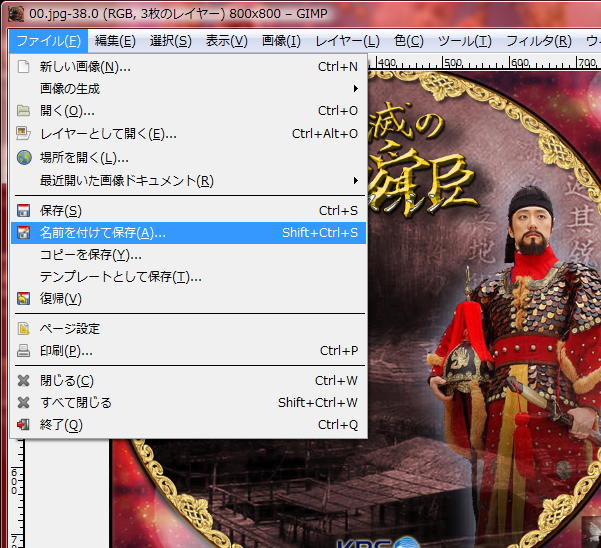Expand the 画像の生成 submenu arrow
This screenshot has width=601, height=548.
pyautogui.click(x=356, y=89)
